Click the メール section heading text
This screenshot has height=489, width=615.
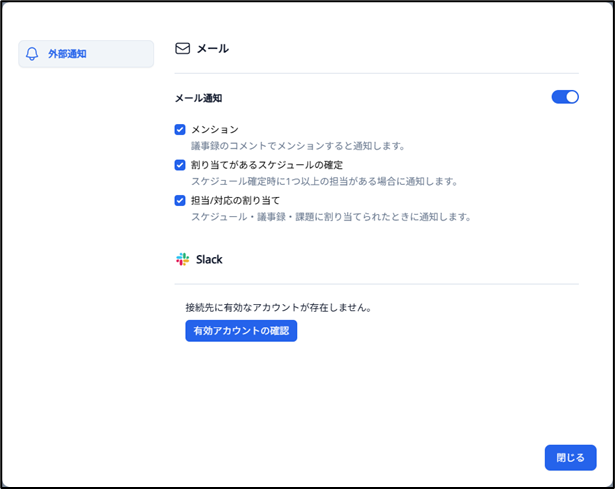click(212, 48)
